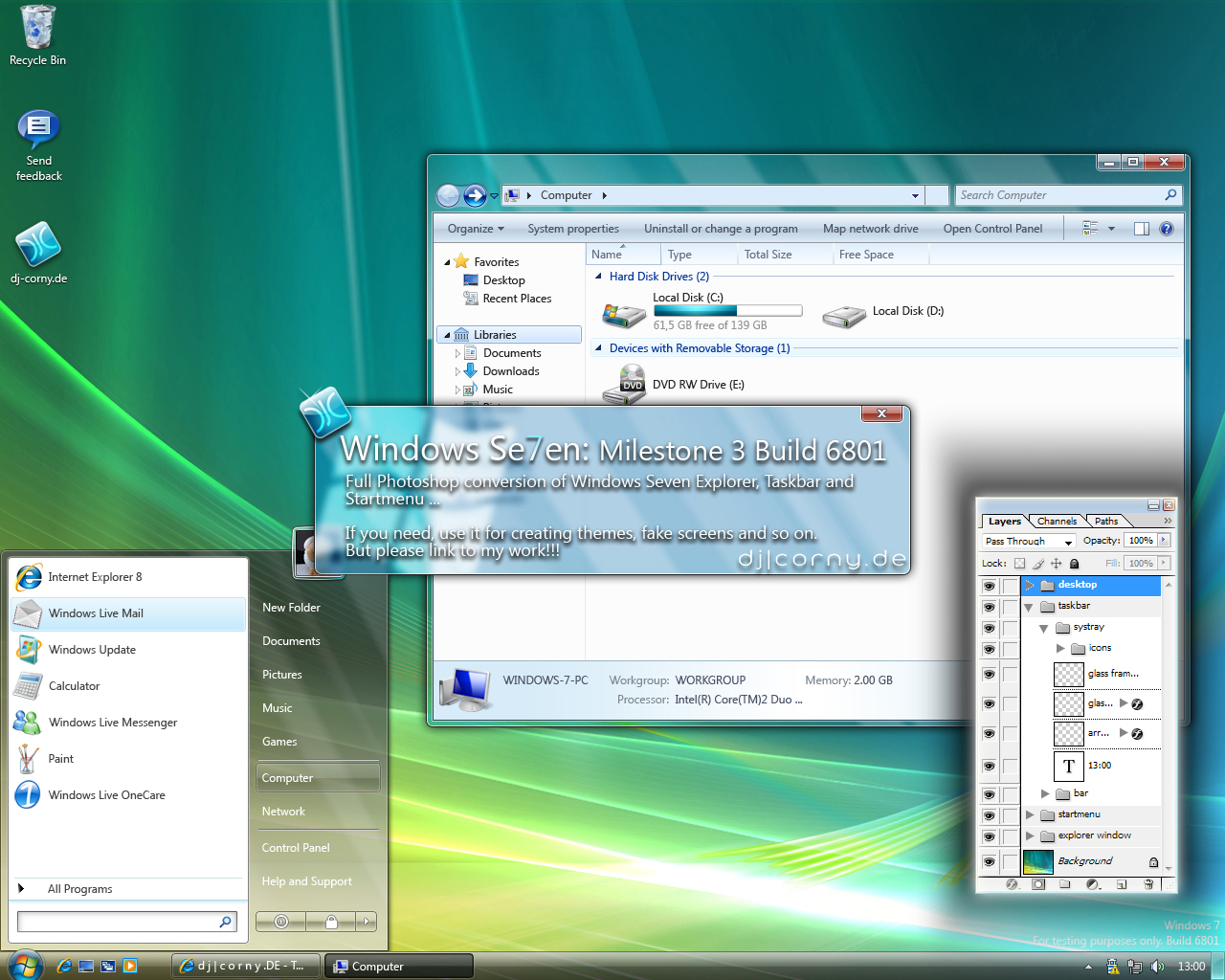Hide the systray layer group eye

989,628
